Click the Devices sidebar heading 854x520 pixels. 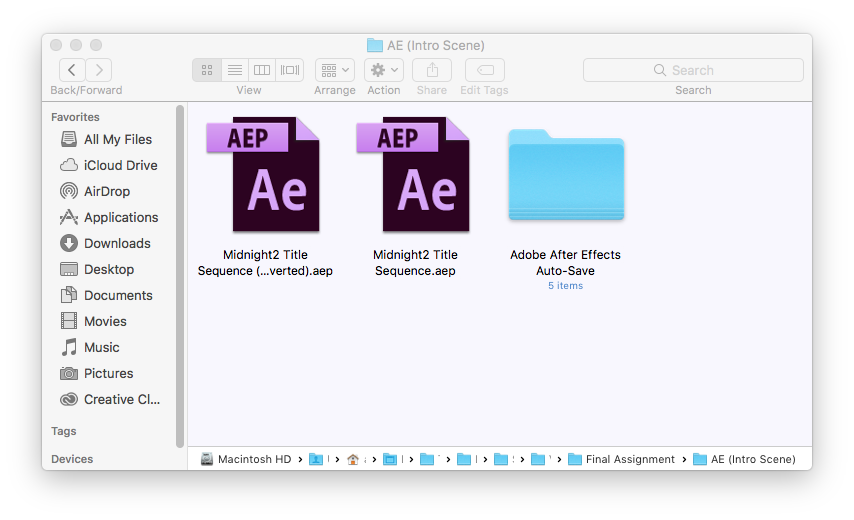[72, 459]
